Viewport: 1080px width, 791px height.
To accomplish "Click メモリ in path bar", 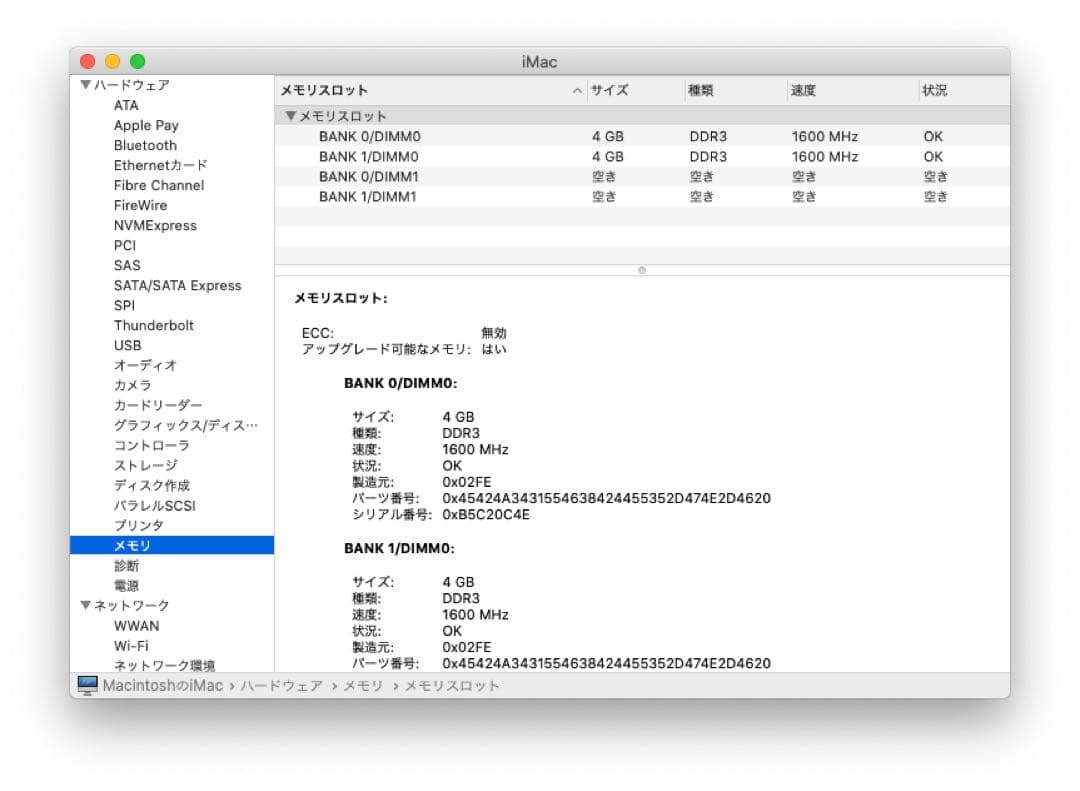I will (x=363, y=686).
